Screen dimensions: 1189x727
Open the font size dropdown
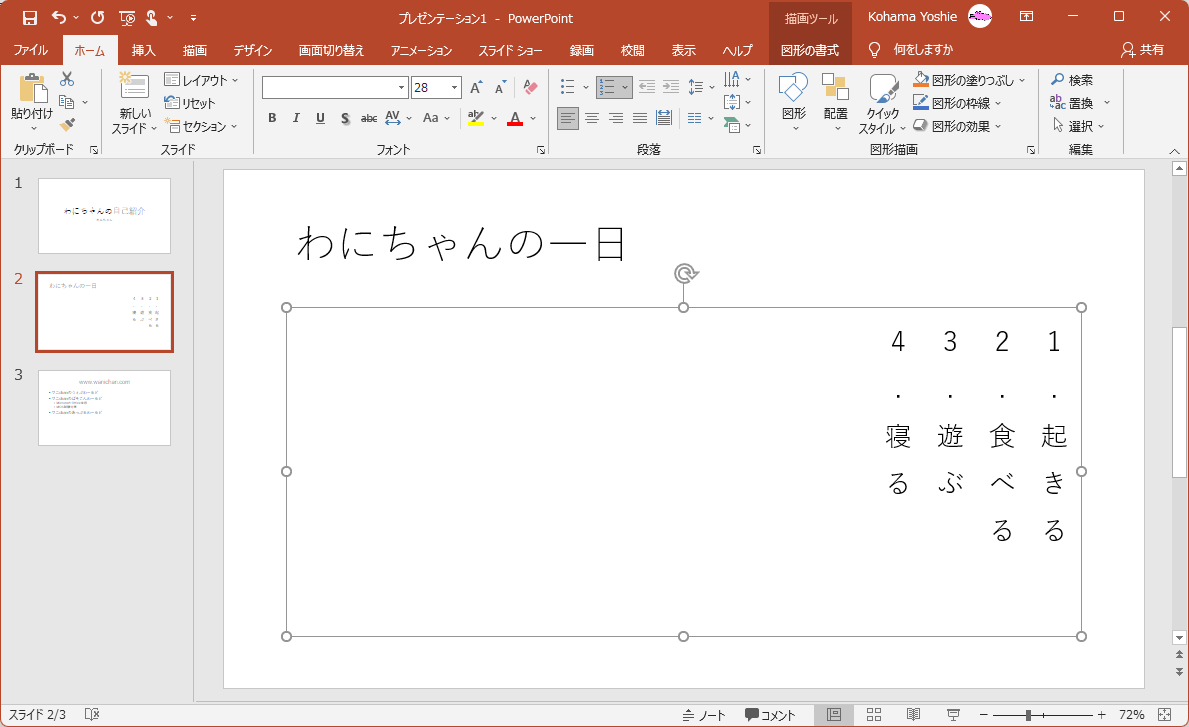(454, 88)
